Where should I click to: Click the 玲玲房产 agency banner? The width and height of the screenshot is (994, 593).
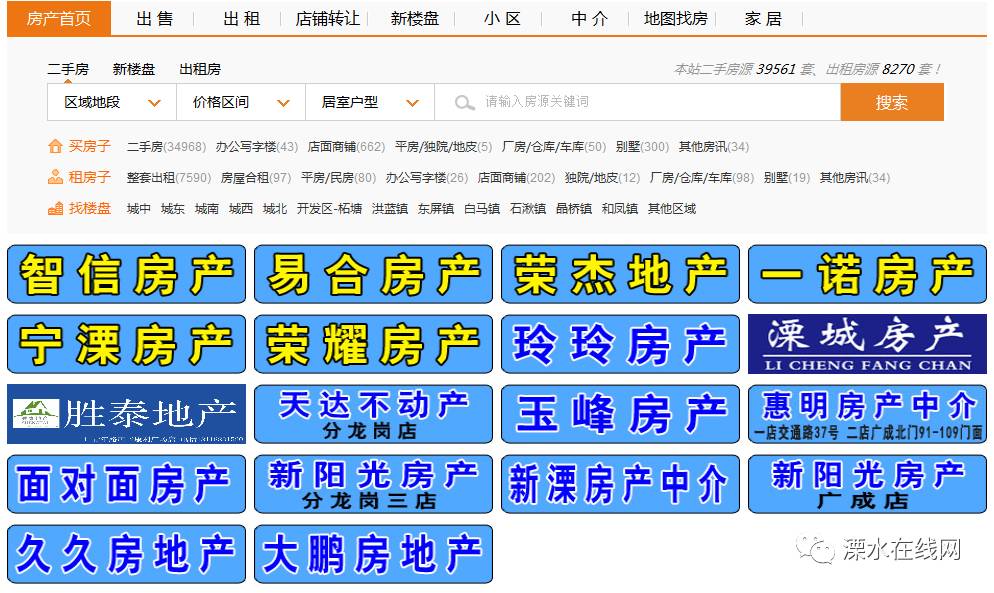[620, 344]
